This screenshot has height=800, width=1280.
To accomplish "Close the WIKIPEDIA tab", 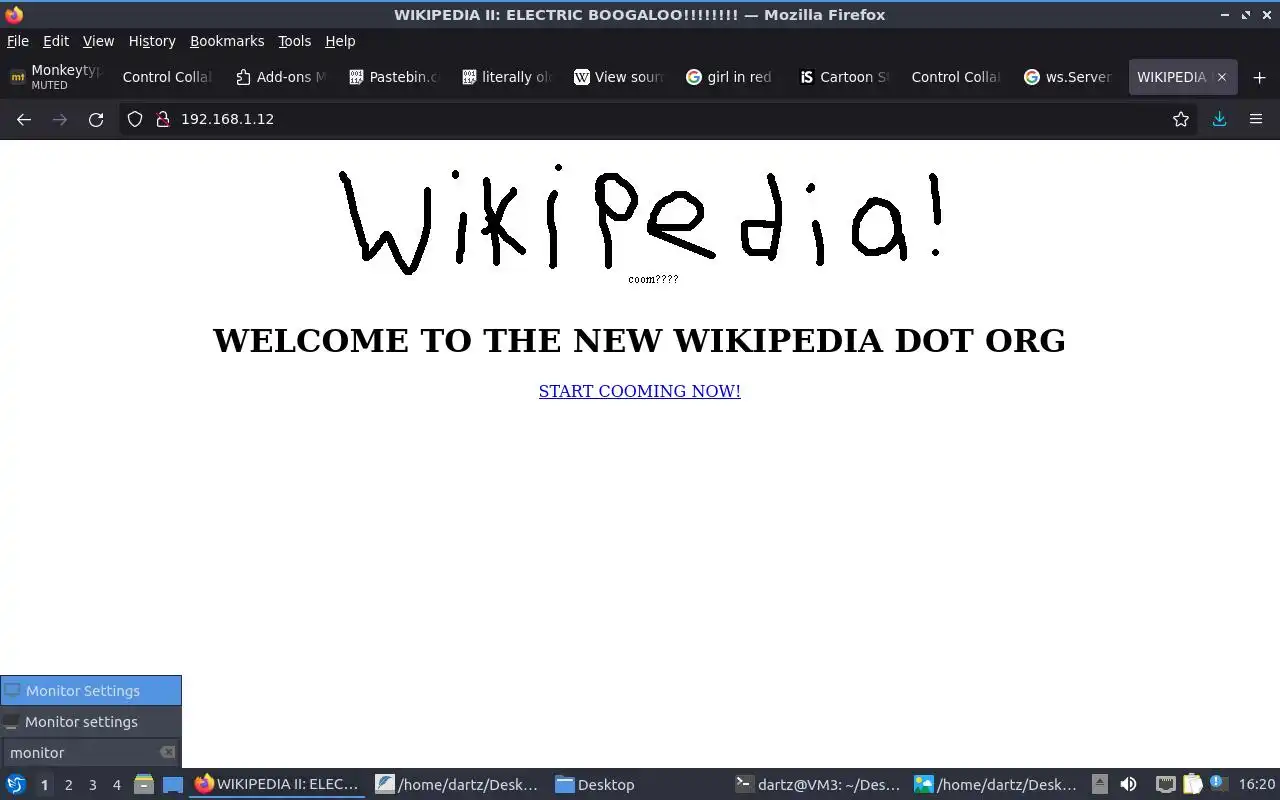I will coord(1221,77).
